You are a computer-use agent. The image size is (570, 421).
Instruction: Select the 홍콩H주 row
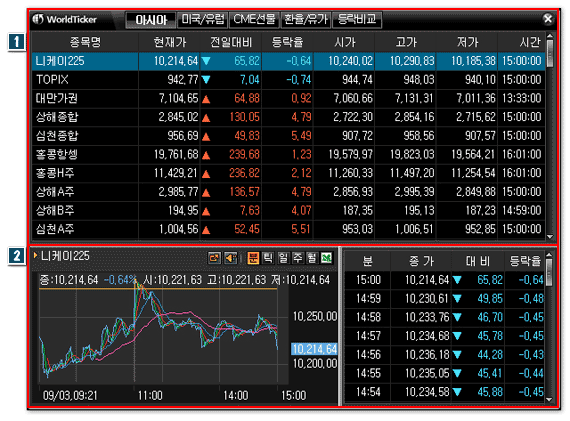tap(289, 173)
